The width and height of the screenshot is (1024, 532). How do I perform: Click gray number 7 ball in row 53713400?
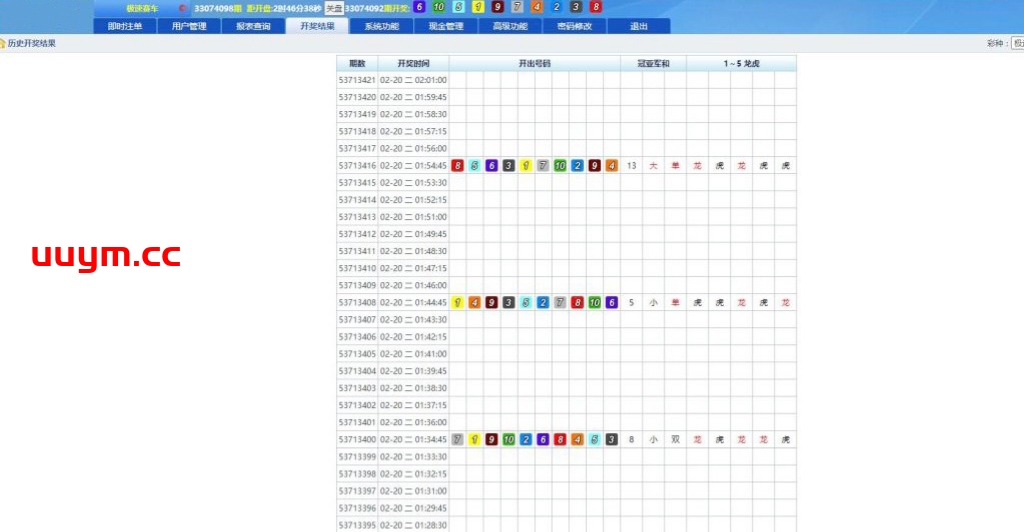(458, 439)
